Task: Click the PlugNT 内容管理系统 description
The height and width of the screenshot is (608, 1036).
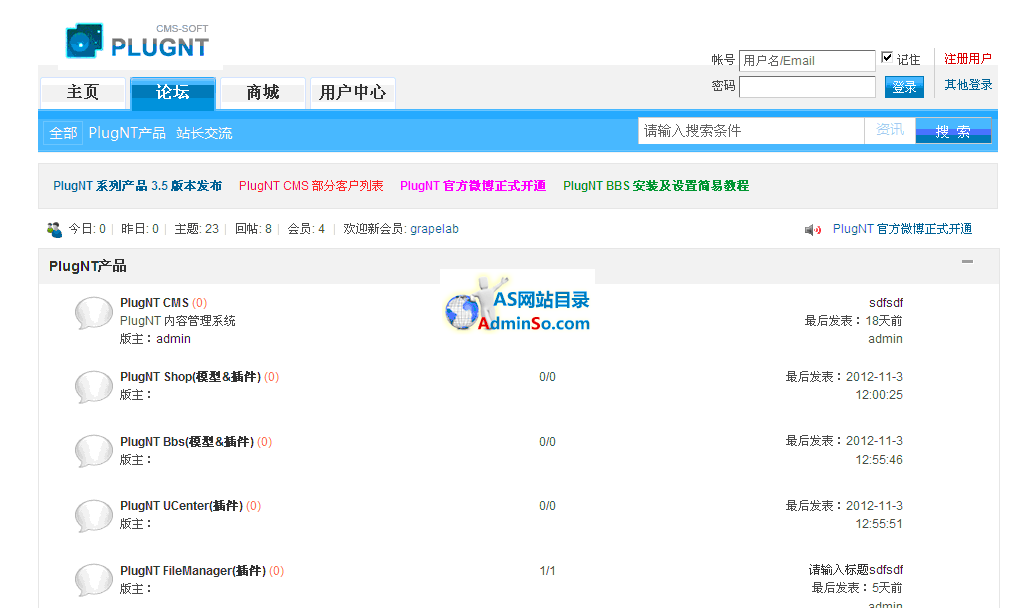Action: coord(178,321)
